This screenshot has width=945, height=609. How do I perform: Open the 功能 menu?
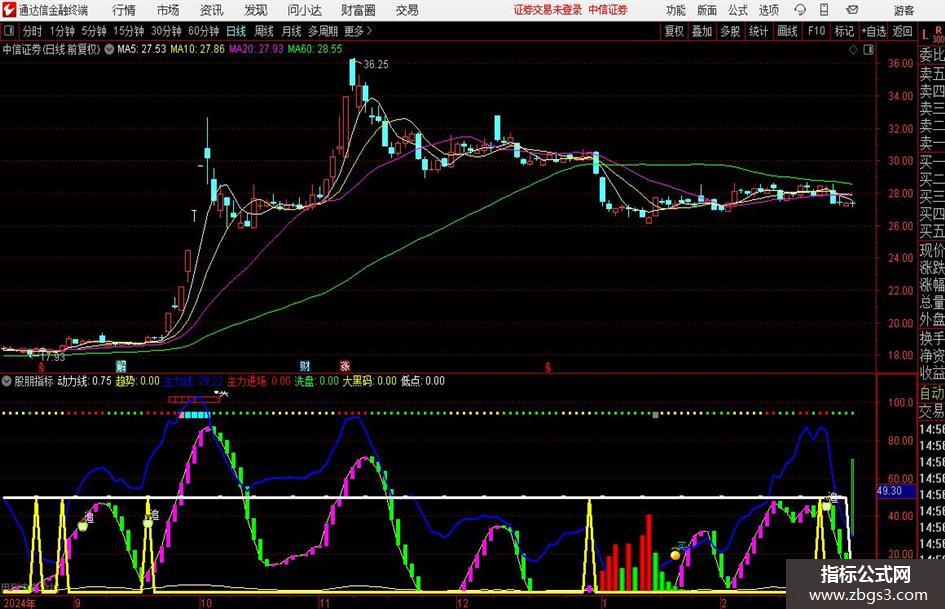[x=676, y=10]
